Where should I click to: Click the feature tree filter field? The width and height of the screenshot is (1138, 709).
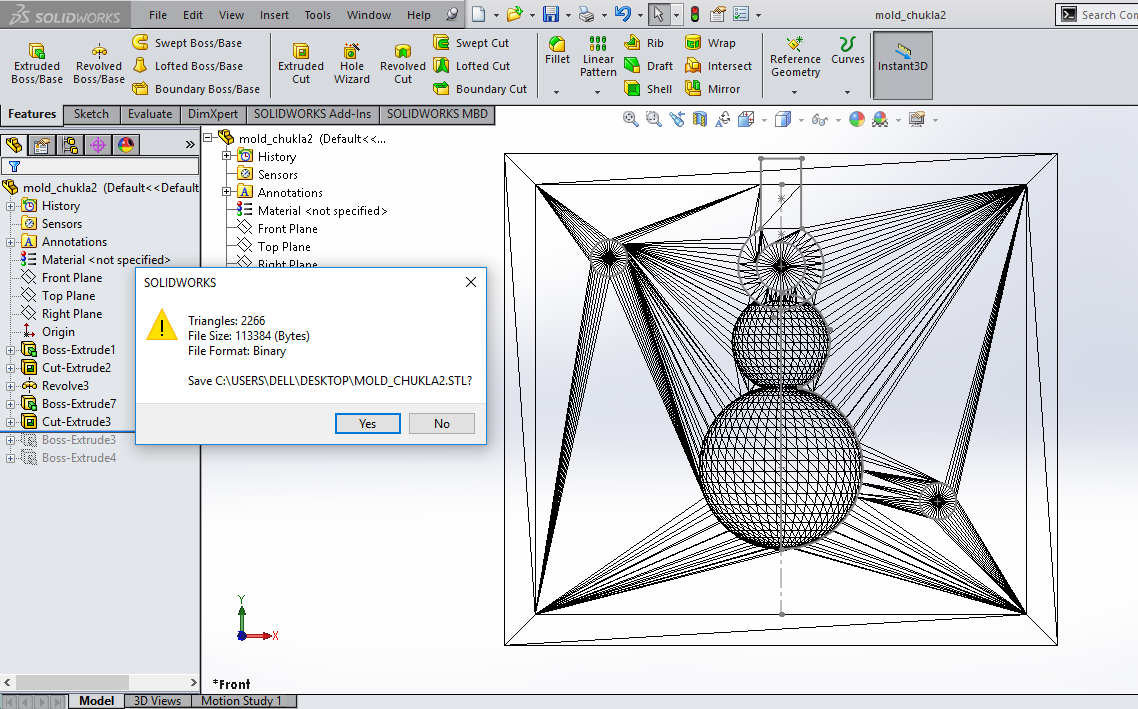coord(100,166)
